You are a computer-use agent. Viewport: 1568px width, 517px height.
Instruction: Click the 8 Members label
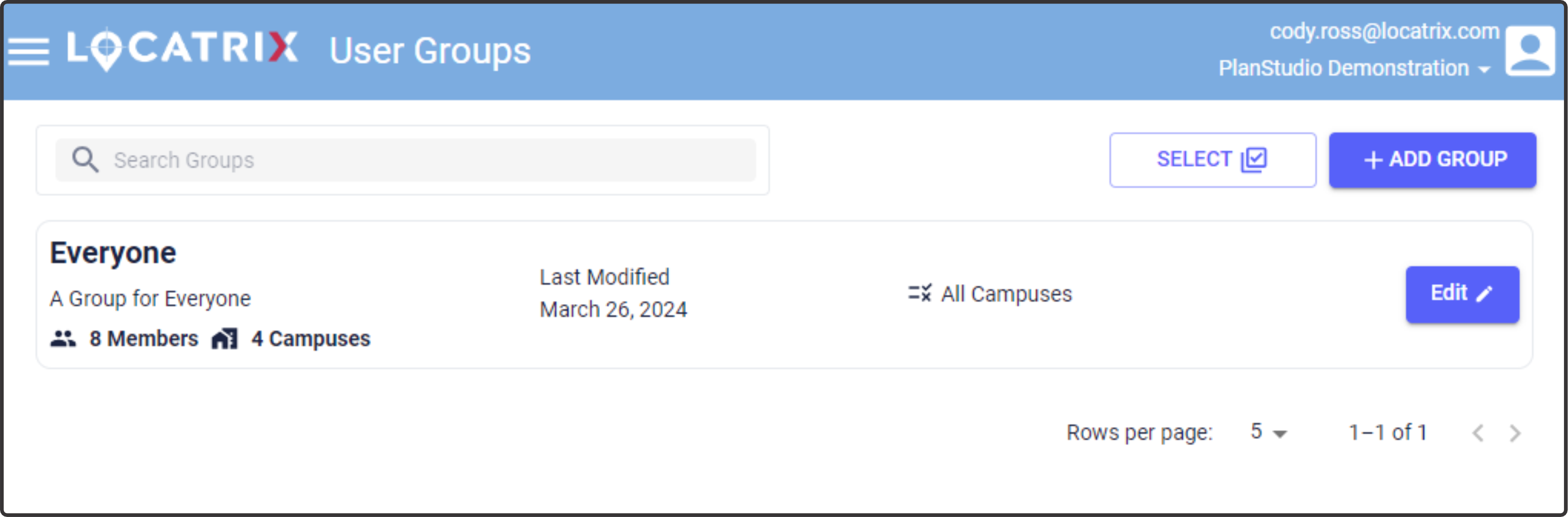coord(144,339)
